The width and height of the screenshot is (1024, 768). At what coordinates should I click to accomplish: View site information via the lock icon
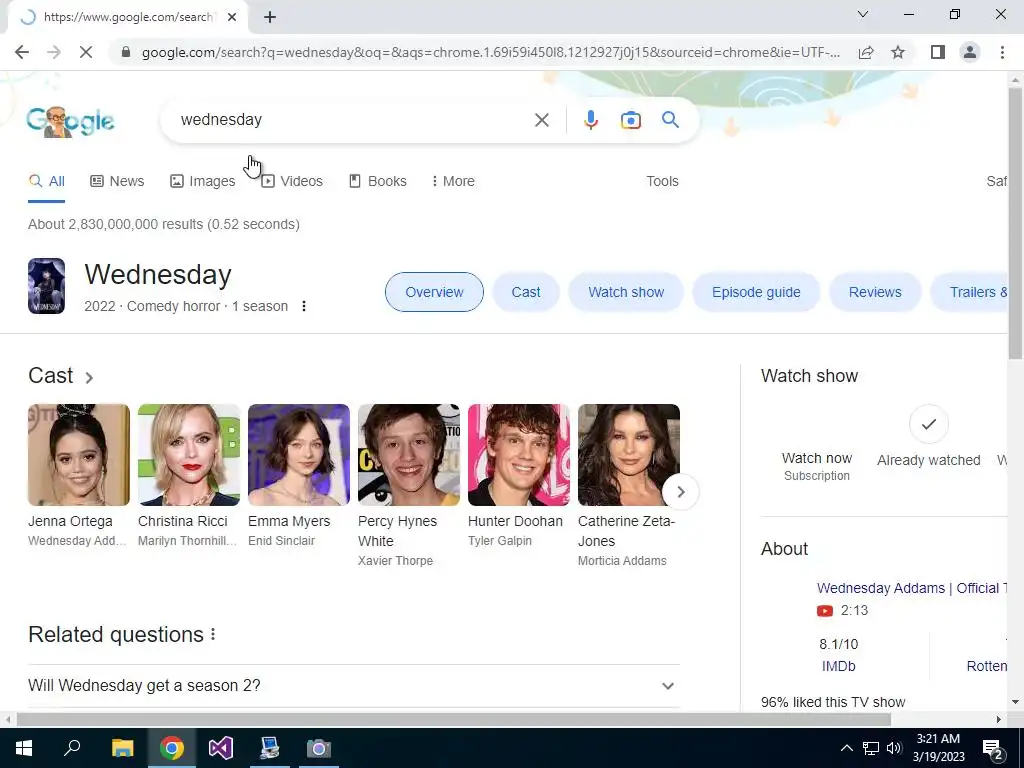tap(126, 52)
